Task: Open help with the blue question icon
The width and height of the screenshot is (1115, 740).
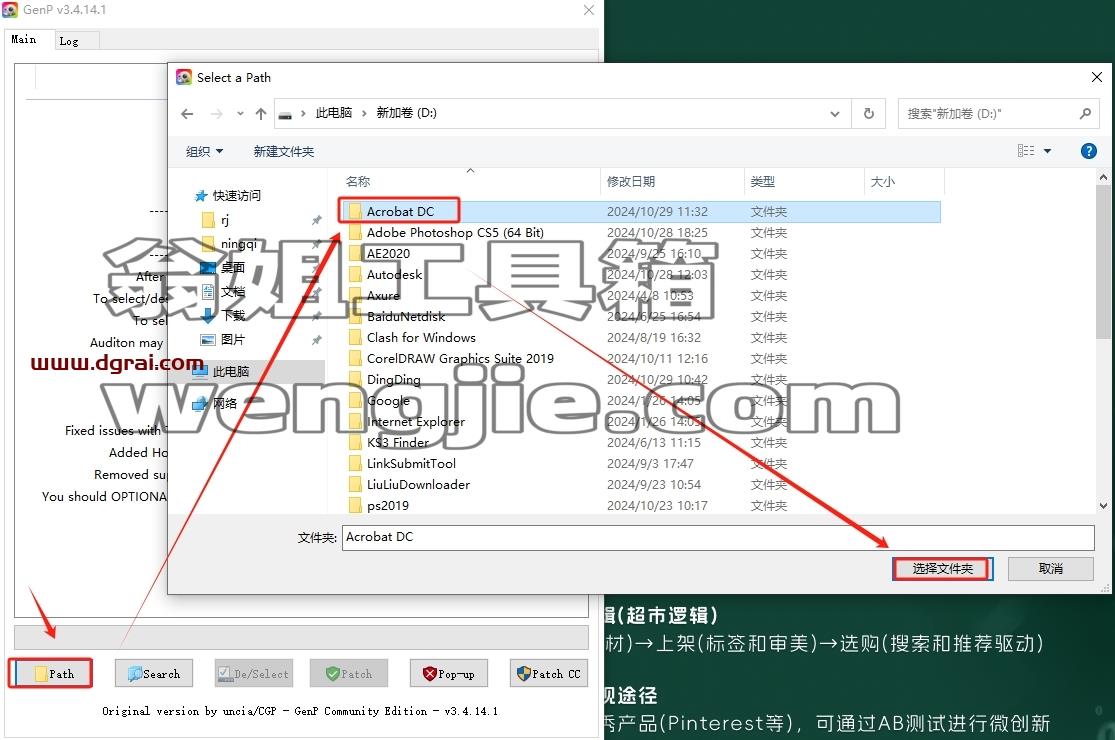Action: (1088, 151)
